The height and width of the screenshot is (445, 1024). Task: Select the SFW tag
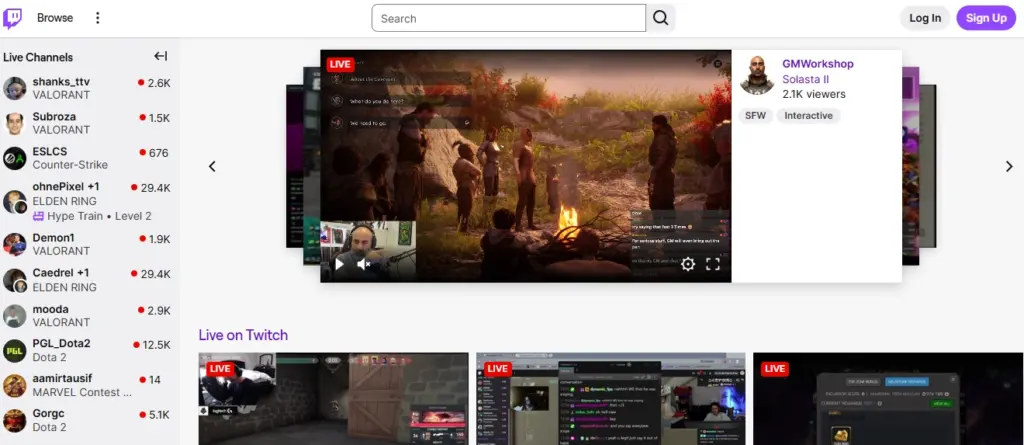click(x=756, y=116)
